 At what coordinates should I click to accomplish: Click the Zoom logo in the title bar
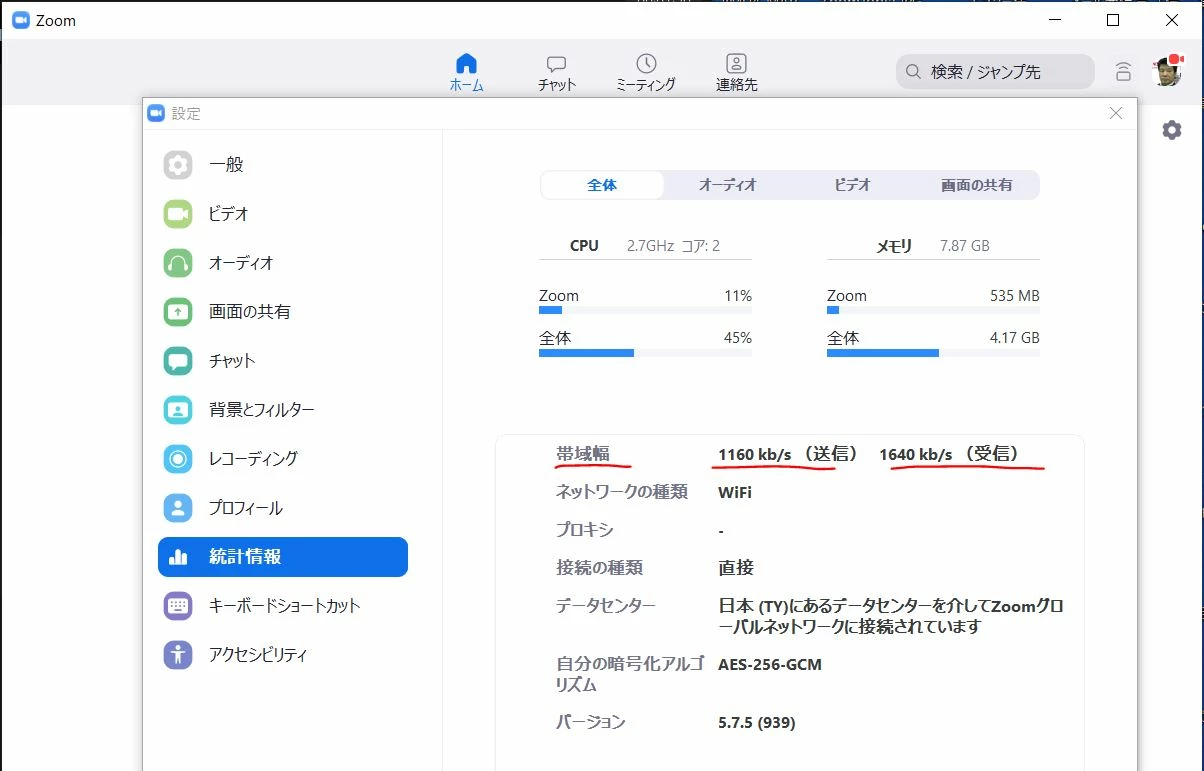(x=20, y=20)
